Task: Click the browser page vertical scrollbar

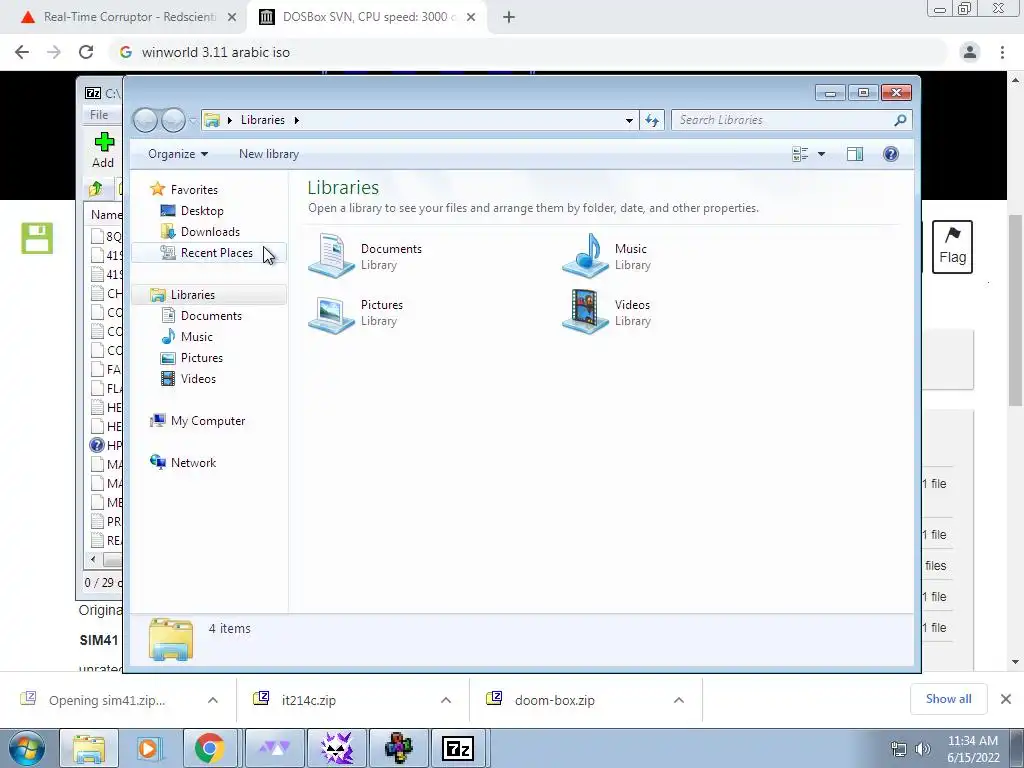Action: (x=1015, y=310)
